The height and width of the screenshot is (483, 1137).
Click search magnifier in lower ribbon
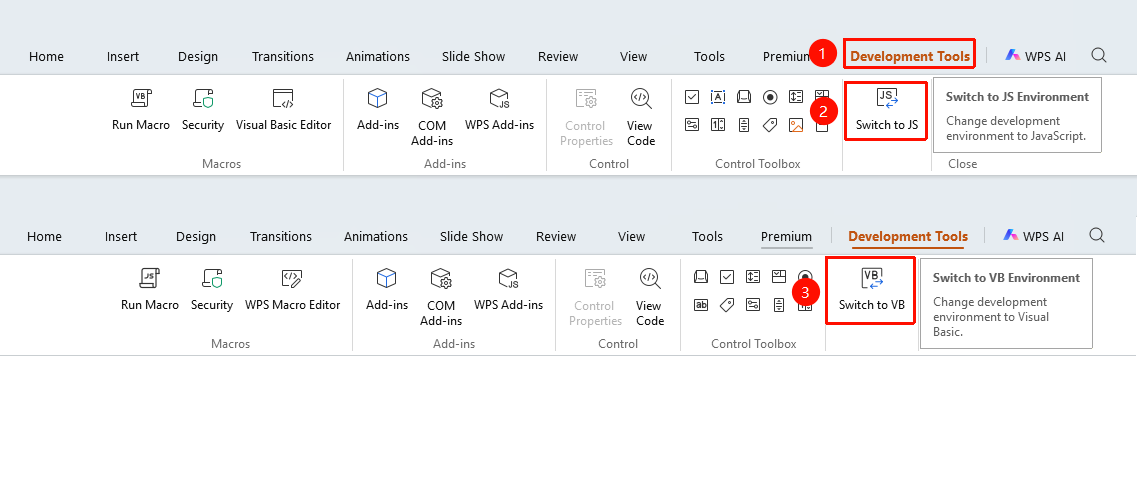[1097, 235]
